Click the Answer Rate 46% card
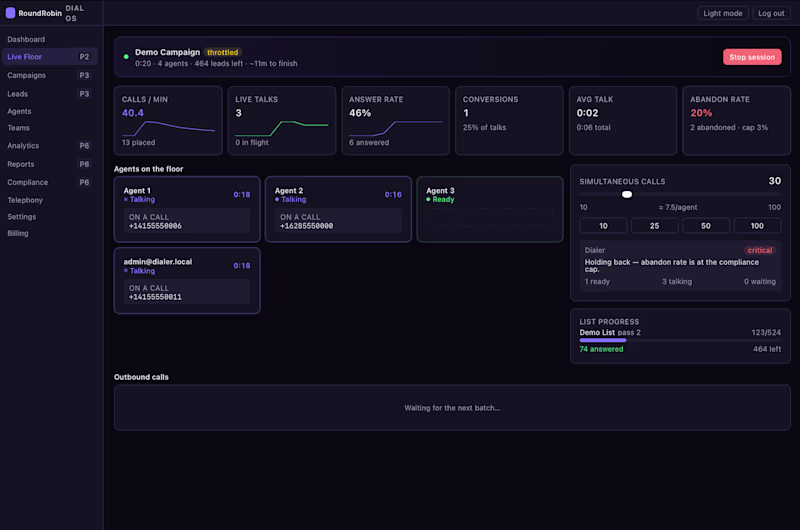Image resolution: width=800 pixels, height=530 pixels. [x=395, y=120]
